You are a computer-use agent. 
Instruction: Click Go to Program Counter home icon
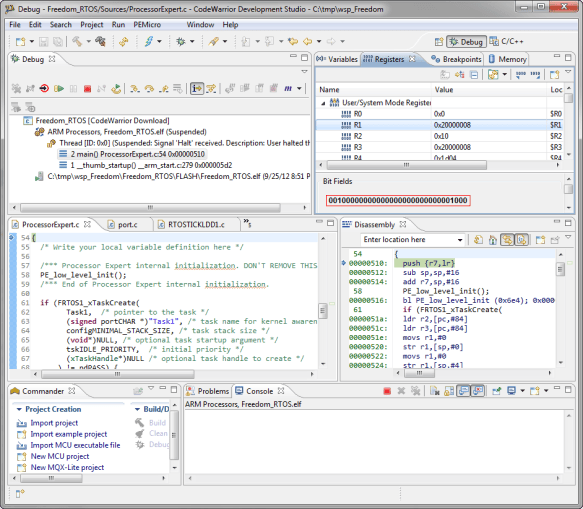493,240
